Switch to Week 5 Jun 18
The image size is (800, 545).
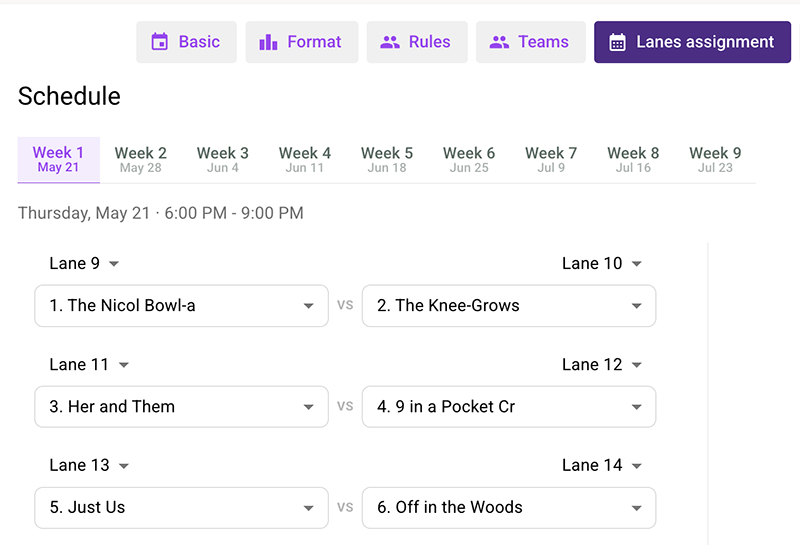387,159
